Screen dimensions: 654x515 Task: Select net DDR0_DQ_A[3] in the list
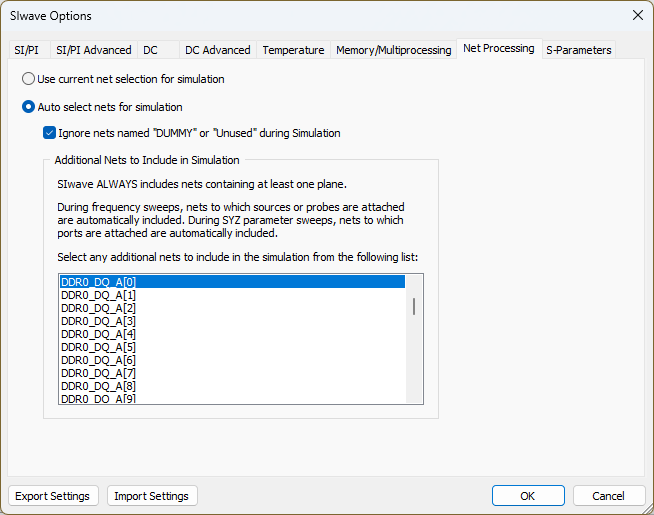tap(232, 321)
